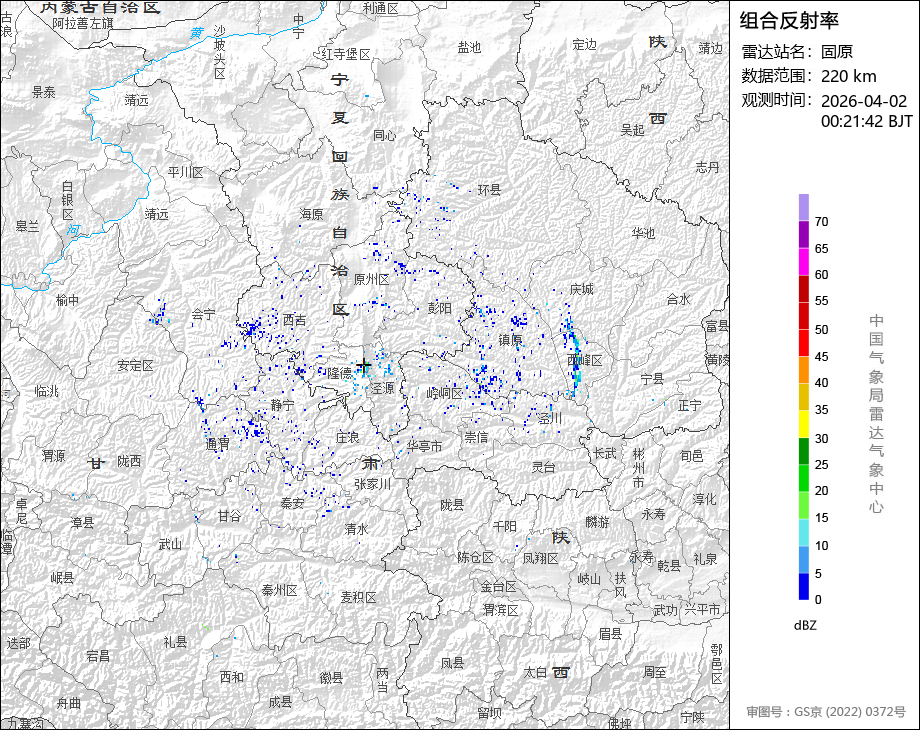Image resolution: width=920 pixels, height=730 pixels.
Task: Click the 彭阳 label
Action: point(439,307)
